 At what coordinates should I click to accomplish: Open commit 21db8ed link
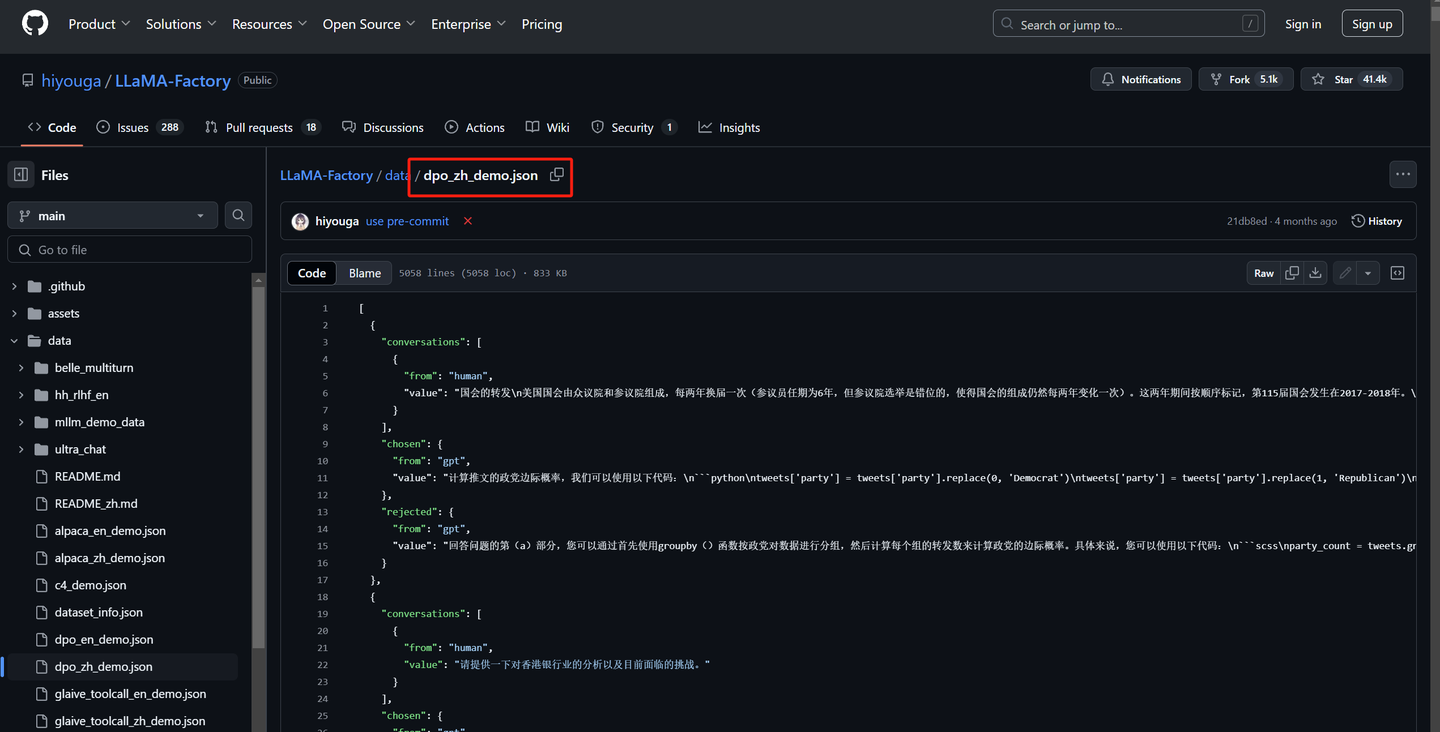click(1246, 221)
